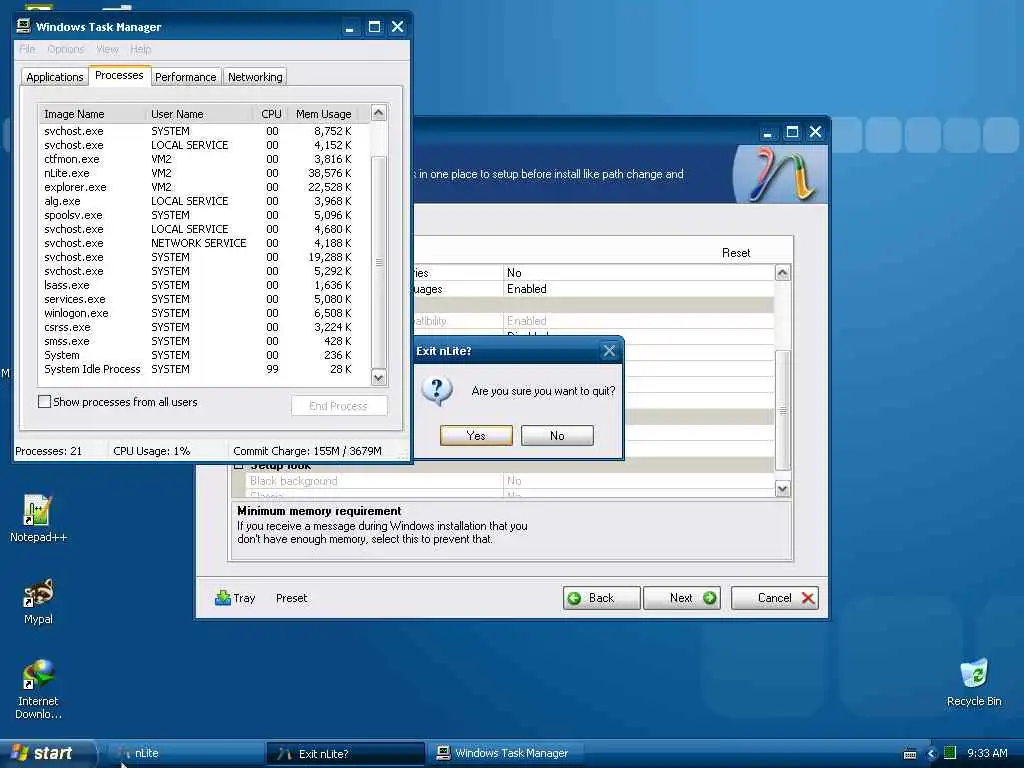Open Notepad++ desktop shortcut

[38, 519]
